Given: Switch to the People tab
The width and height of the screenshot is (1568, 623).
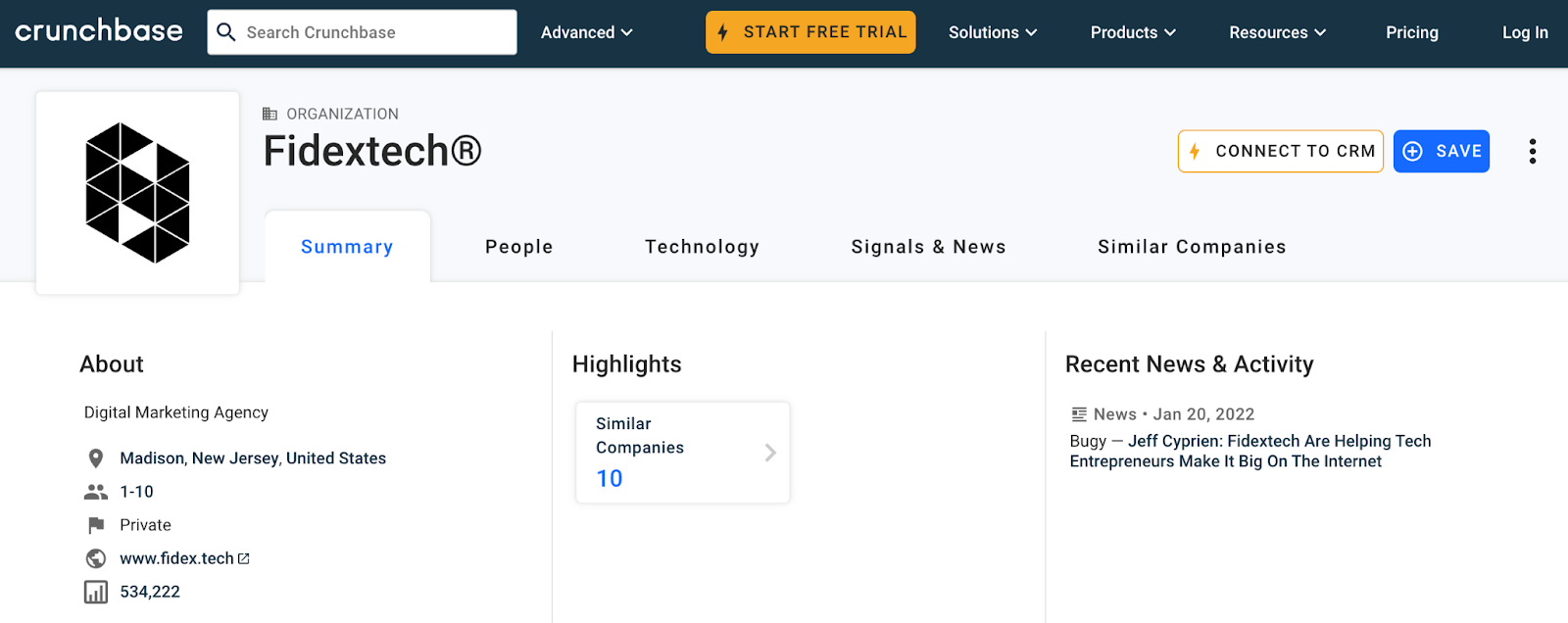Looking at the screenshot, I should (519, 247).
